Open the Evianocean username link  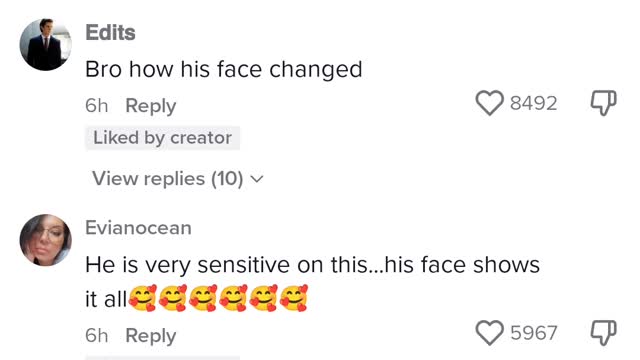(138, 228)
